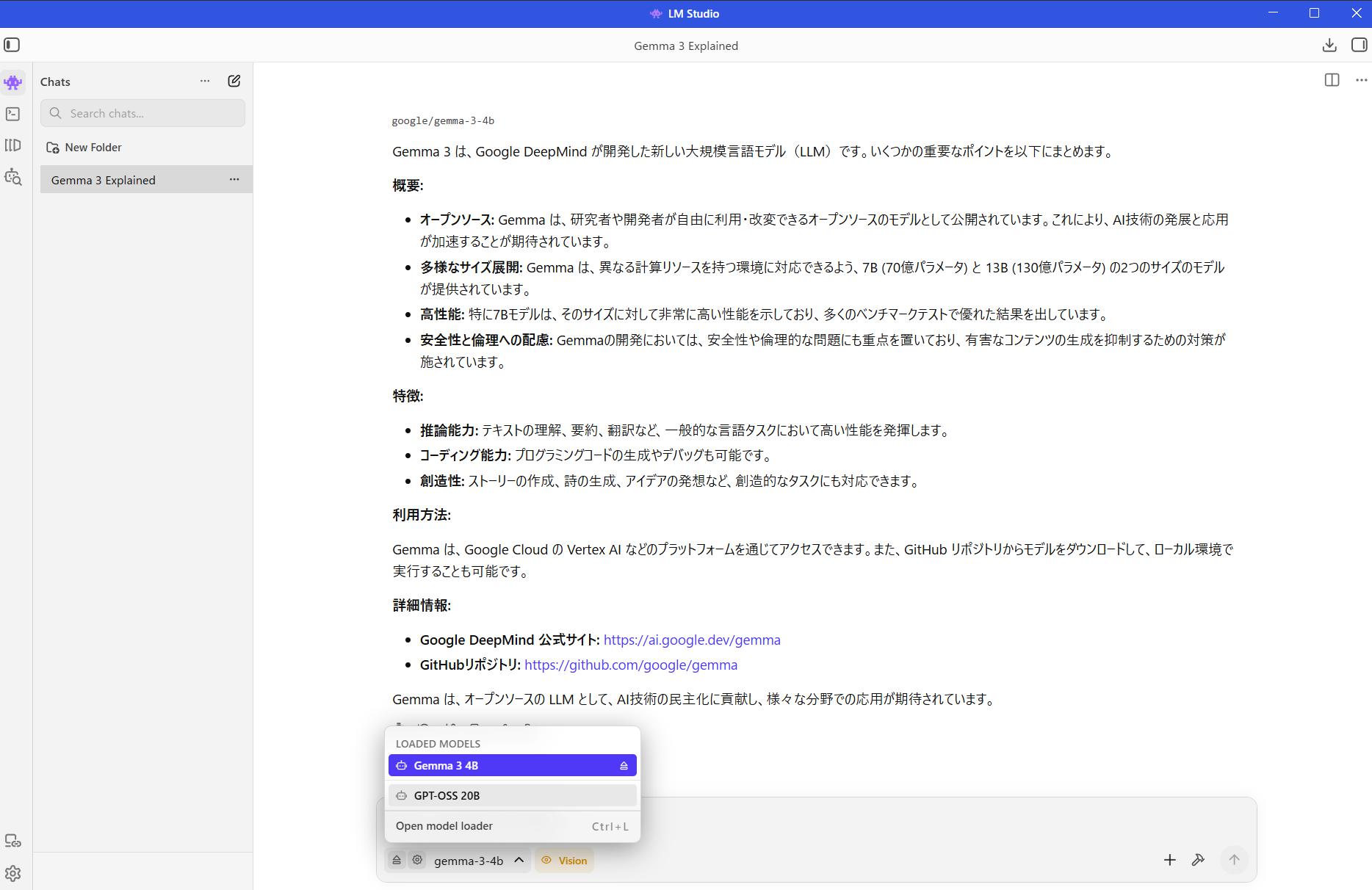Screen dimensions: 1372x890
Task: Click the hammer tools icon in input
Action: pos(1198,860)
